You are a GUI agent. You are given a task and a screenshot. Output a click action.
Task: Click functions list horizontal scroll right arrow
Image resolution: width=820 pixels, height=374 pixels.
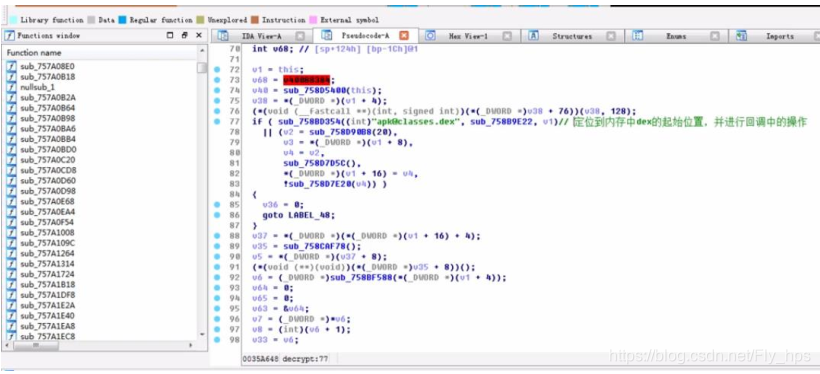point(191,346)
